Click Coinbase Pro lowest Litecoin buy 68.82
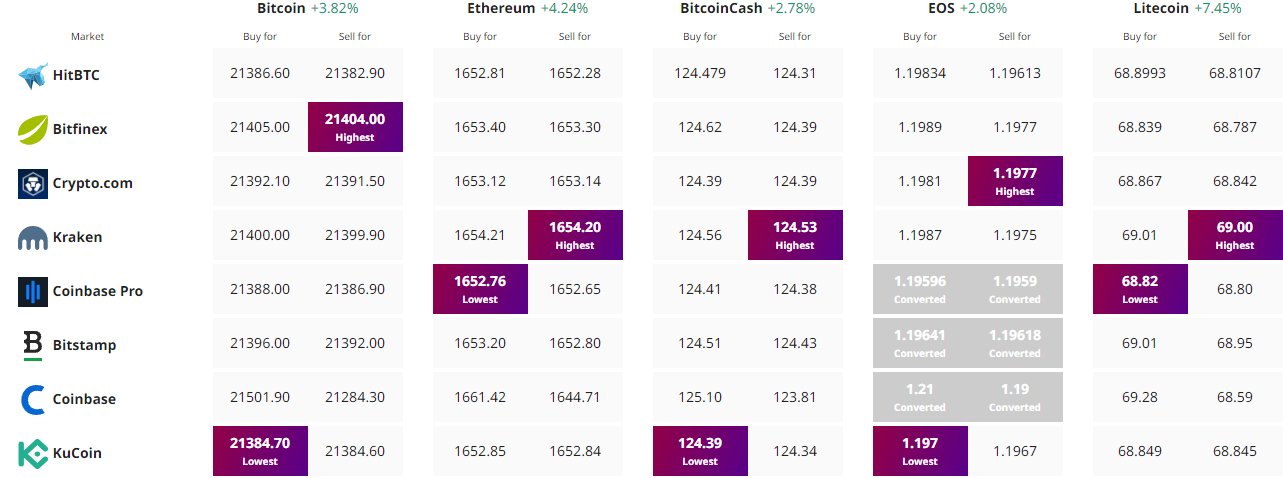 point(1140,289)
